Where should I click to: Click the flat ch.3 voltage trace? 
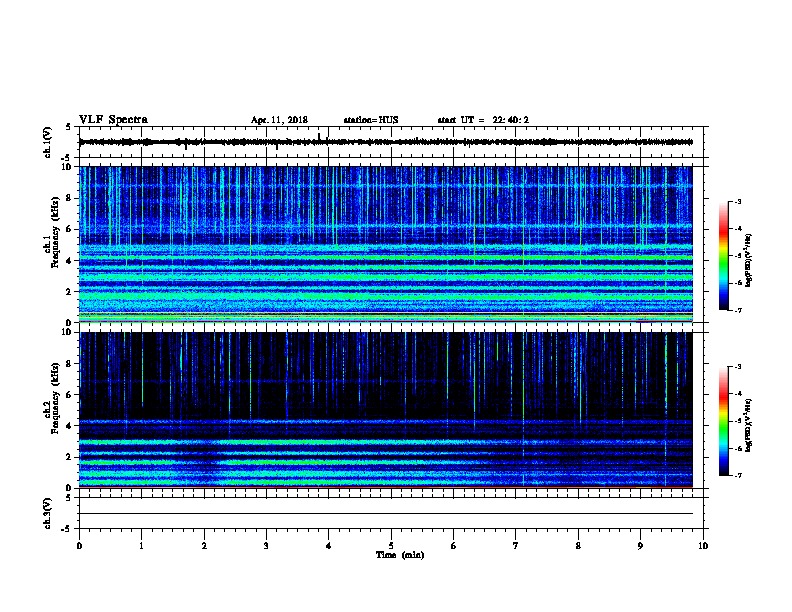coord(386,514)
